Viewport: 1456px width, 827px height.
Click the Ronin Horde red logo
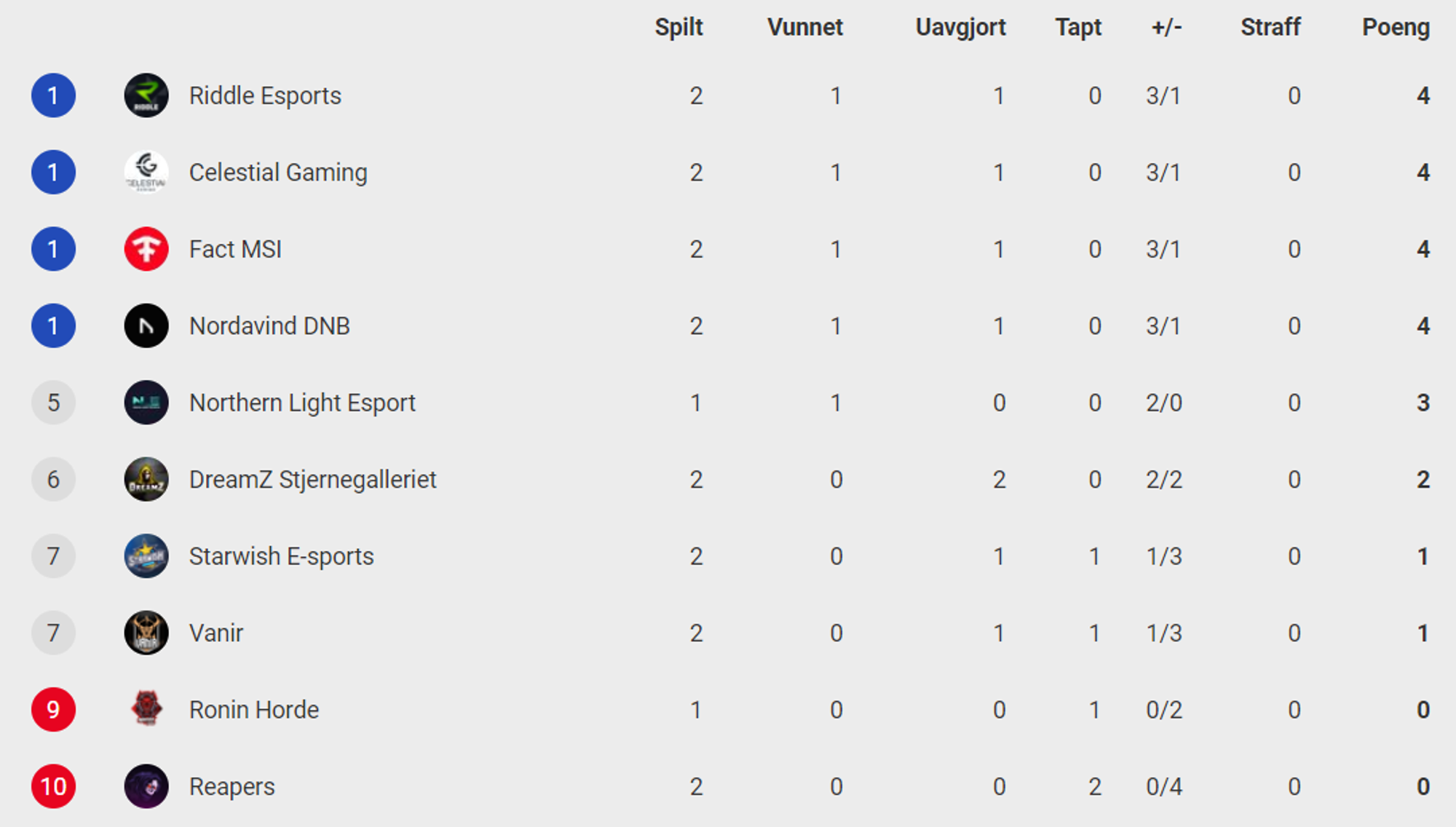pos(146,709)
